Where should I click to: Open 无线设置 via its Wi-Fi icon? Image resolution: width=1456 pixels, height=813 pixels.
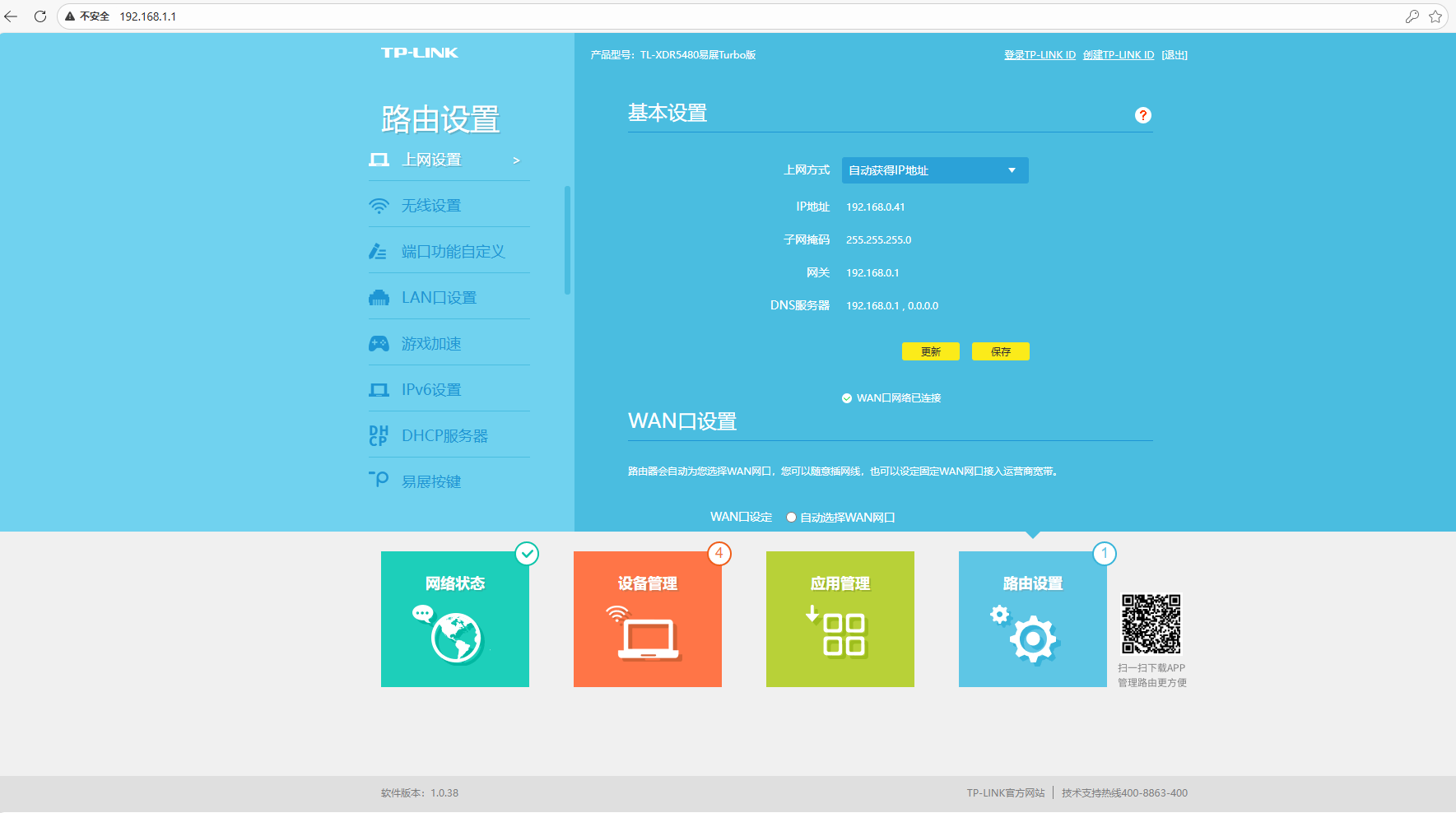point(379,206)
